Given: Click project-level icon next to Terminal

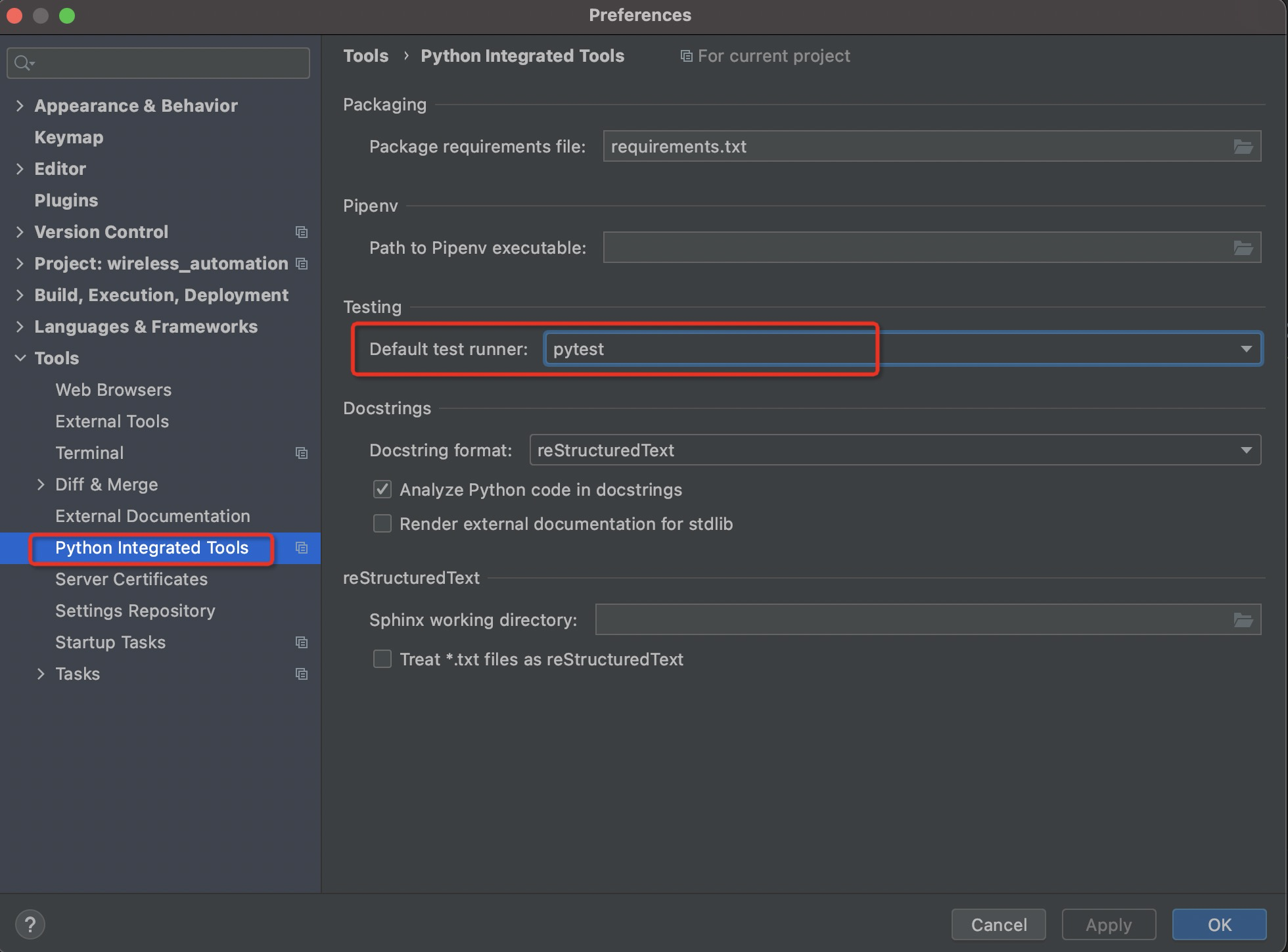Looking at the screenshot, I should coord(302,453).
